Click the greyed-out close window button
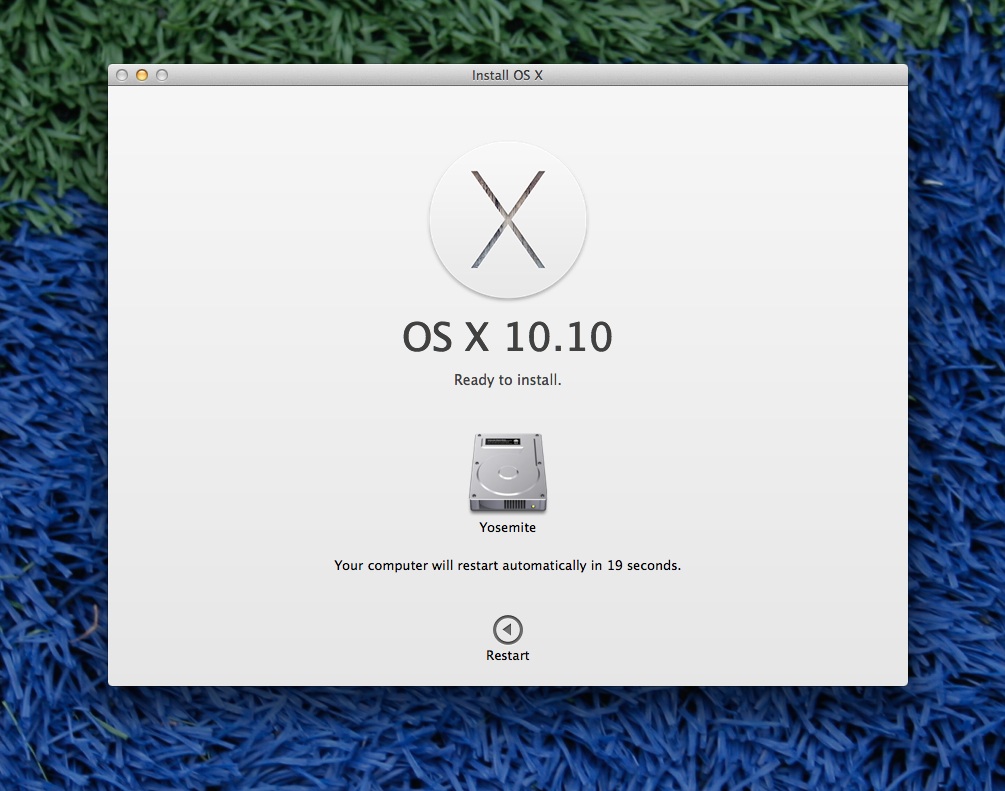1005x791 pixels. pyautogui.click(x=122, y=75)
